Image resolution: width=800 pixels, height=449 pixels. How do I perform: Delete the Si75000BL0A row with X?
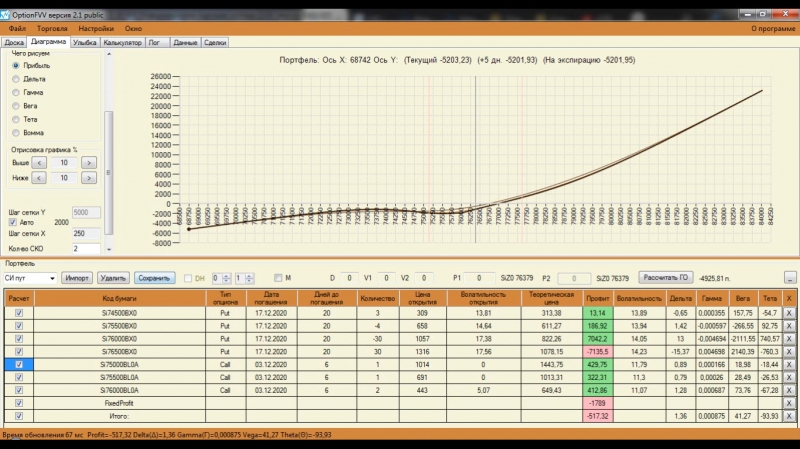(789, 364)
